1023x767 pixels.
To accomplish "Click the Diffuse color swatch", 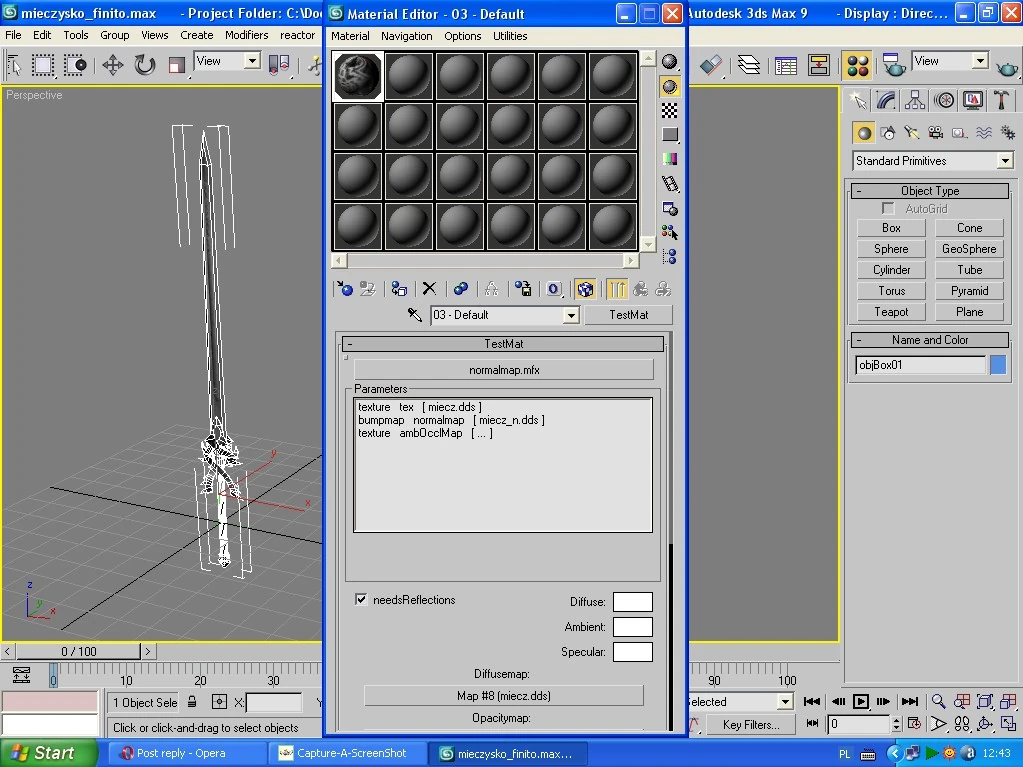I will pyautogui.click(x=632, y=602).
